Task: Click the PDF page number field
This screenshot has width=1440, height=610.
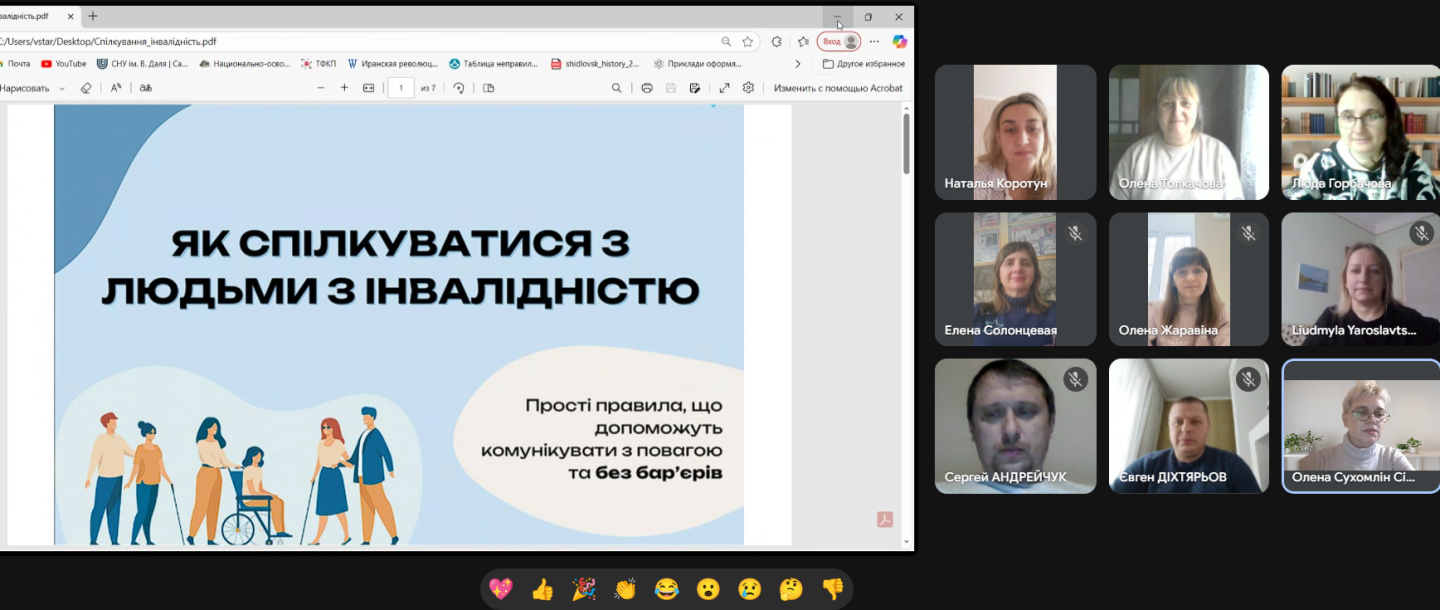Action: 401,88
